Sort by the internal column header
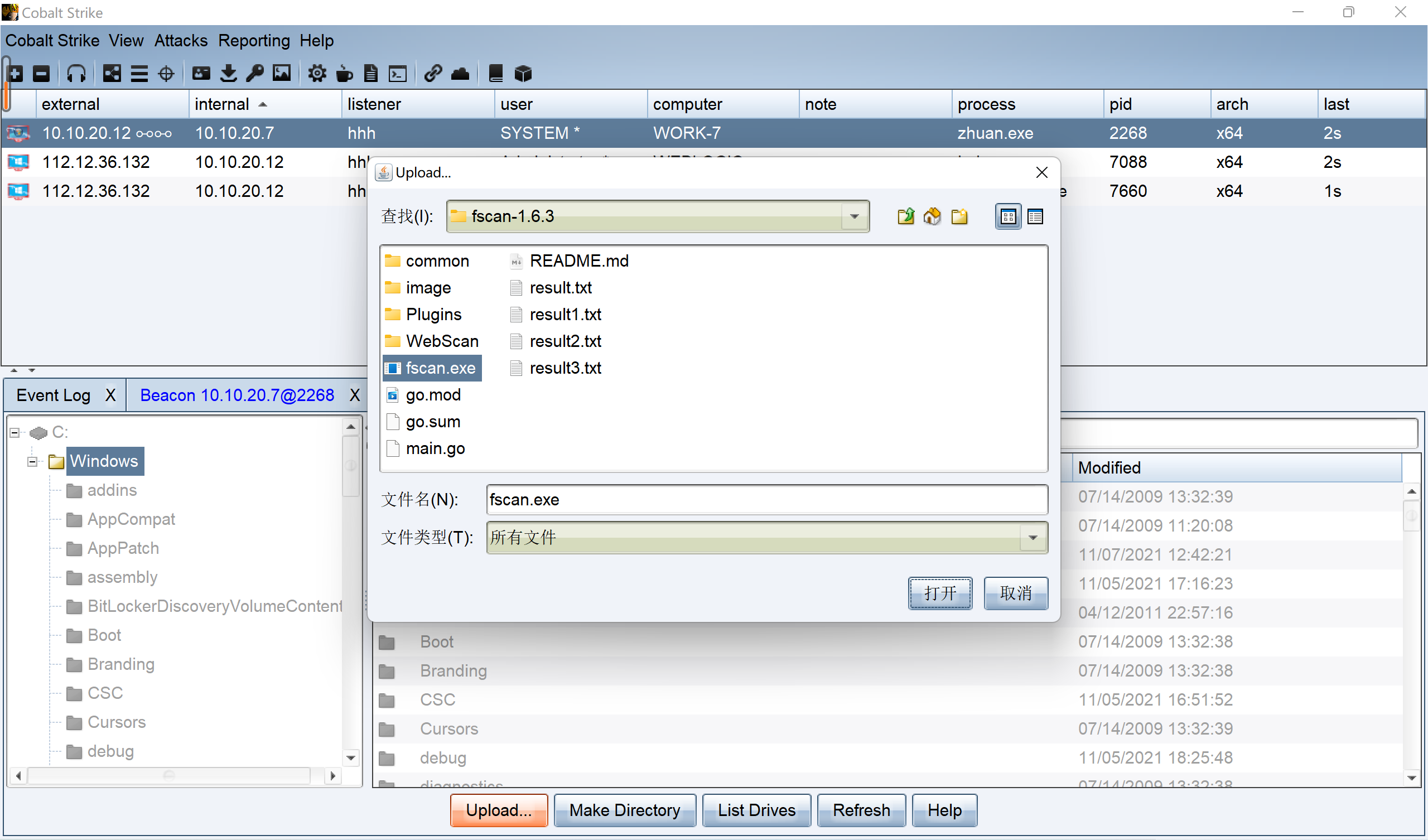The height and width of the screenshot is (840, 1428). click(264, 104)
